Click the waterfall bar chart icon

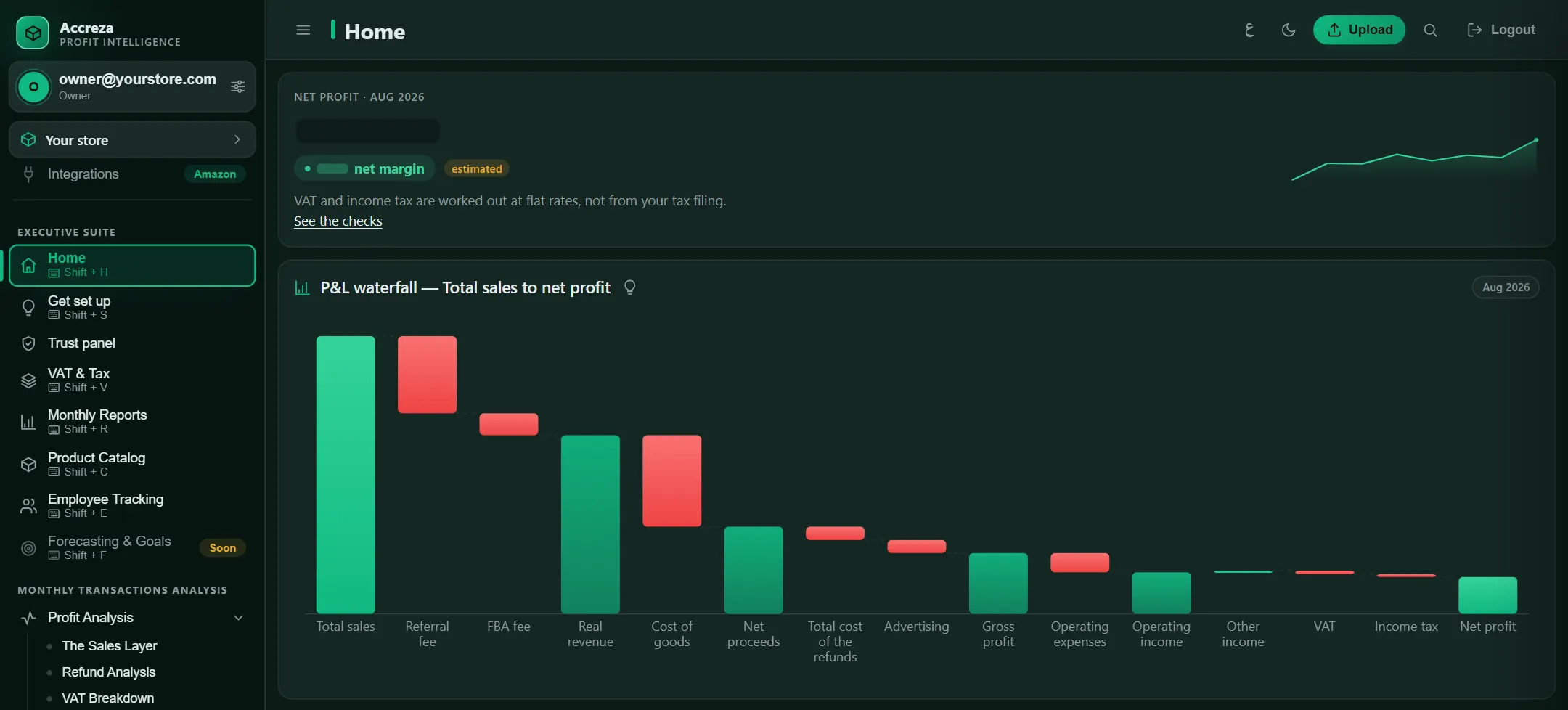click(303, 287)
